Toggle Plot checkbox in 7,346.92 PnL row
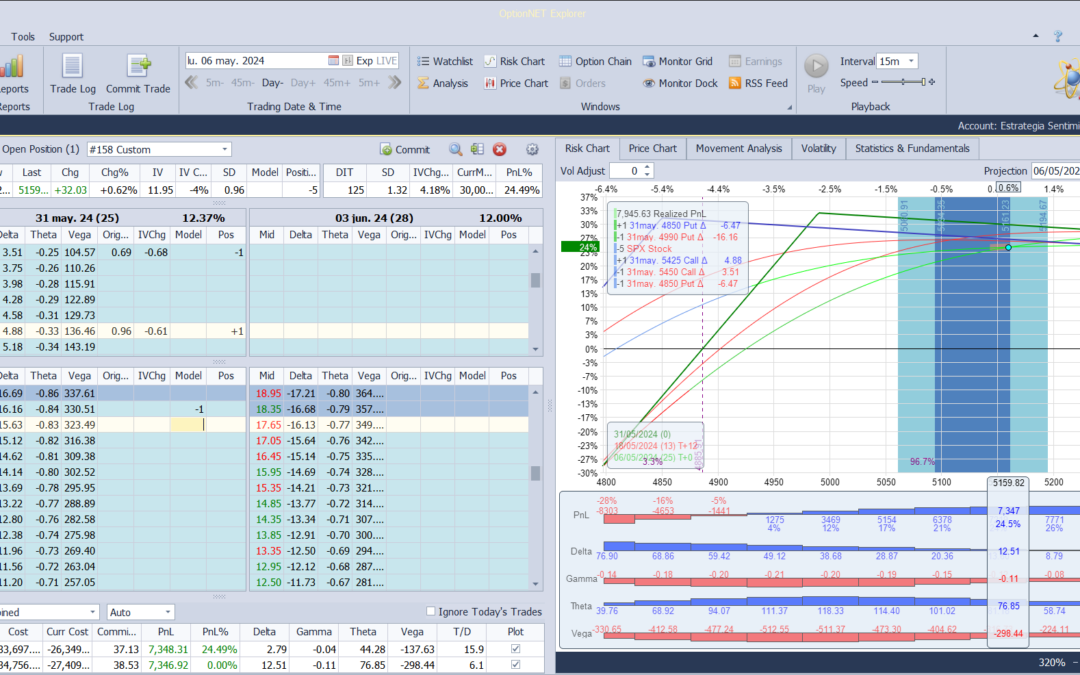The width and height of the screenshot is (1080, 675). click(x=515, y=665)
